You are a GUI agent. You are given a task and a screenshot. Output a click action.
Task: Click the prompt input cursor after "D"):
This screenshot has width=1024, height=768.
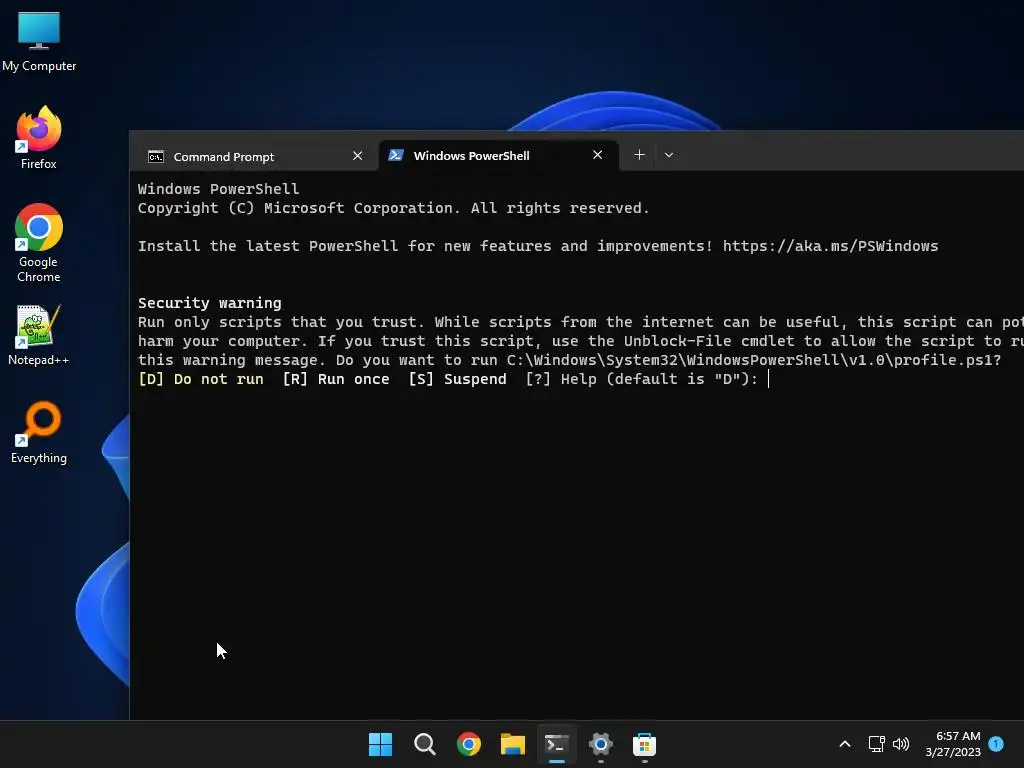click(x=769, y=379)
